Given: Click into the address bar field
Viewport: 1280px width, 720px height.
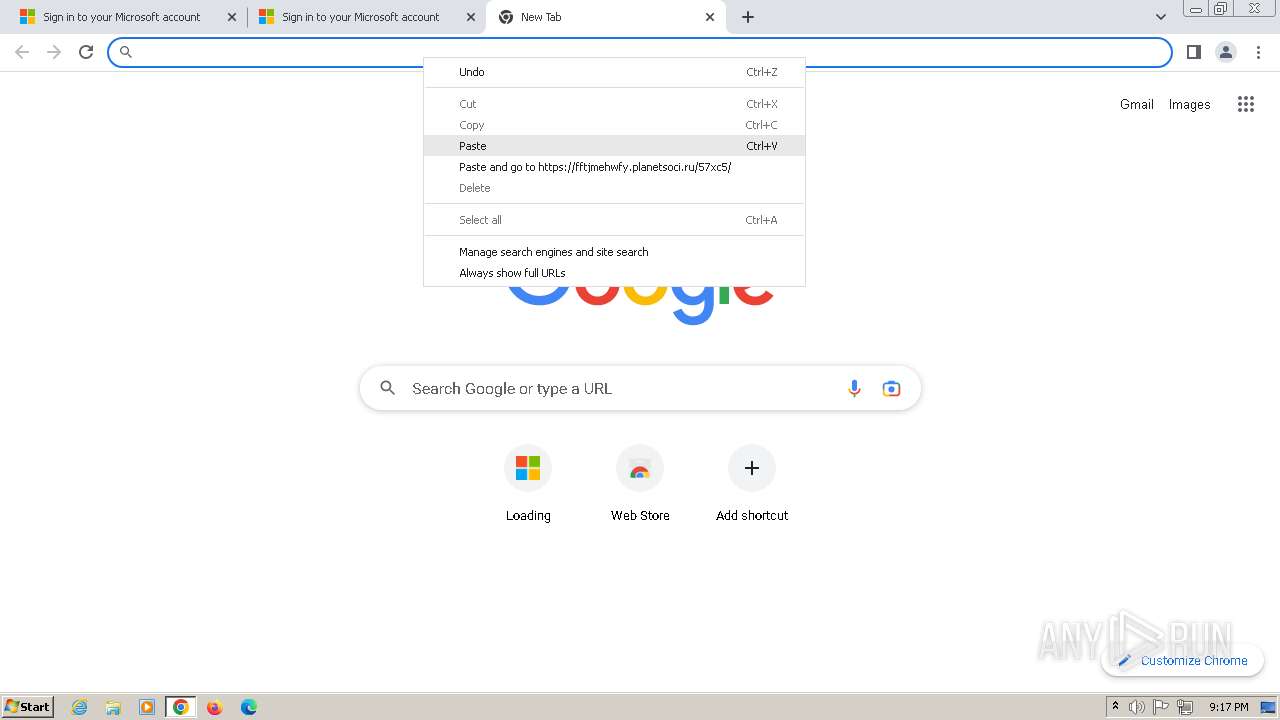Looking at the screenshot, I should pyautogui.click(x=640, y=52).
